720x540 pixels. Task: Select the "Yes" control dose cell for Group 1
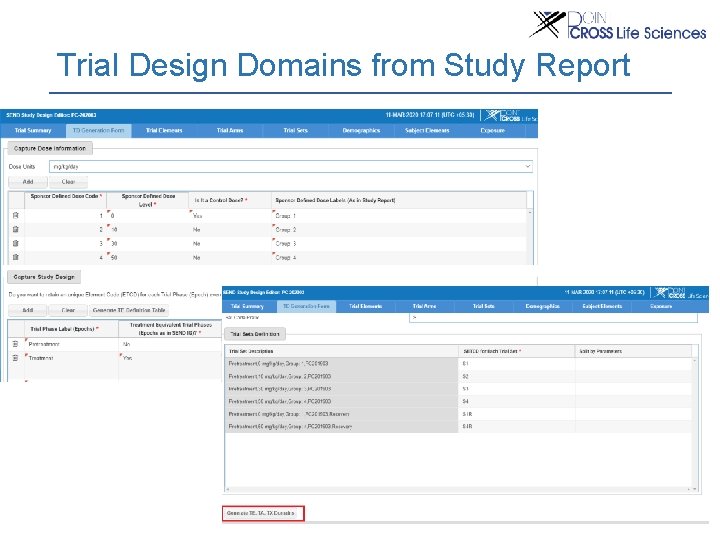230,215
